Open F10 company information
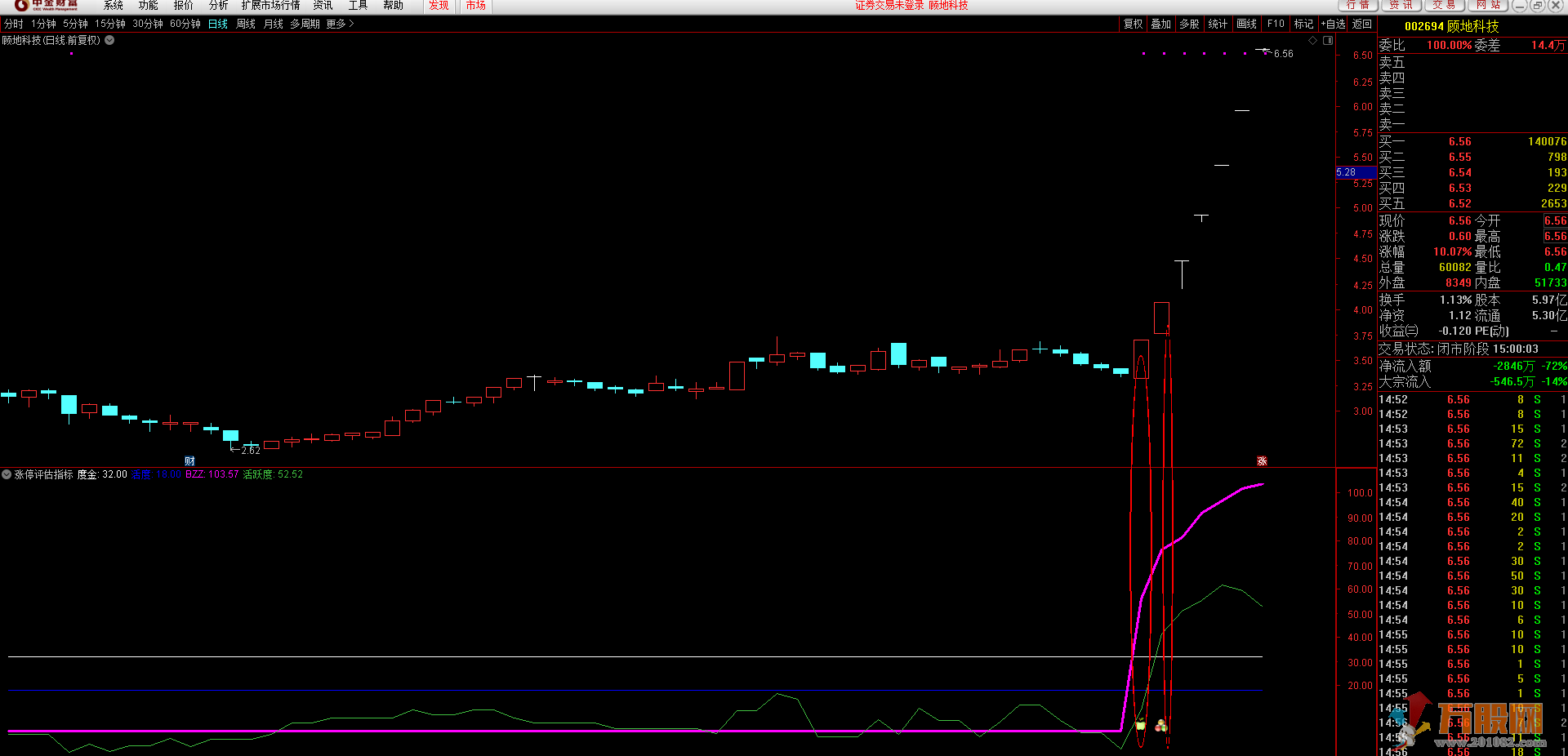This screenshot has width=1568, height=756. coord(1276,24)
